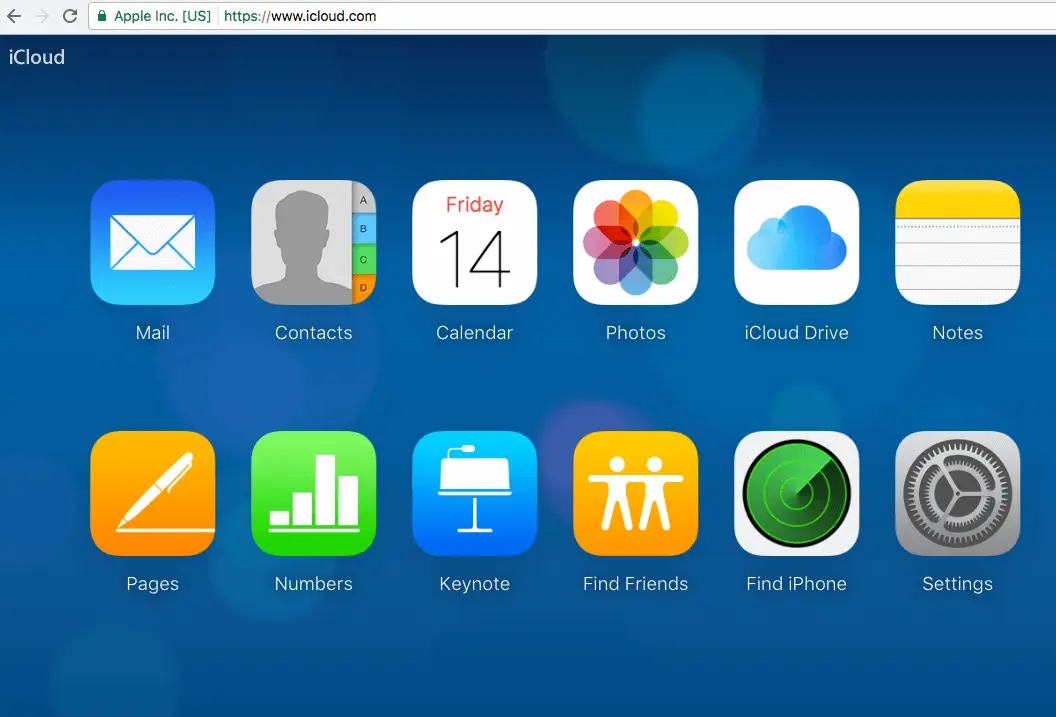Launch the Photos app icon
Viewport: 1056px width, 717px height.
636,242
